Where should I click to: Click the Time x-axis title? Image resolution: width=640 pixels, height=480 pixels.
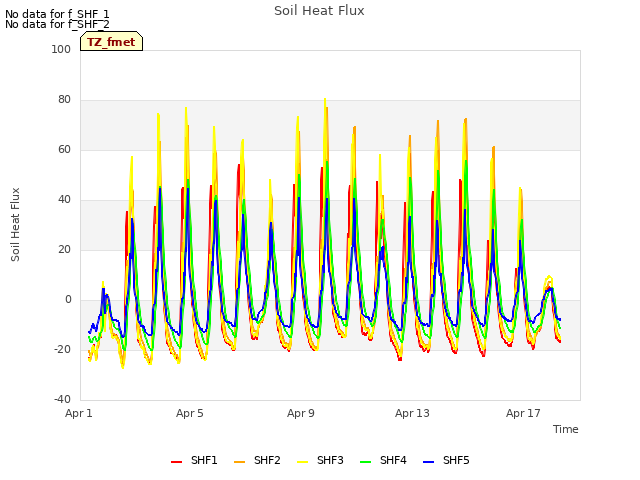click(566, 429)
